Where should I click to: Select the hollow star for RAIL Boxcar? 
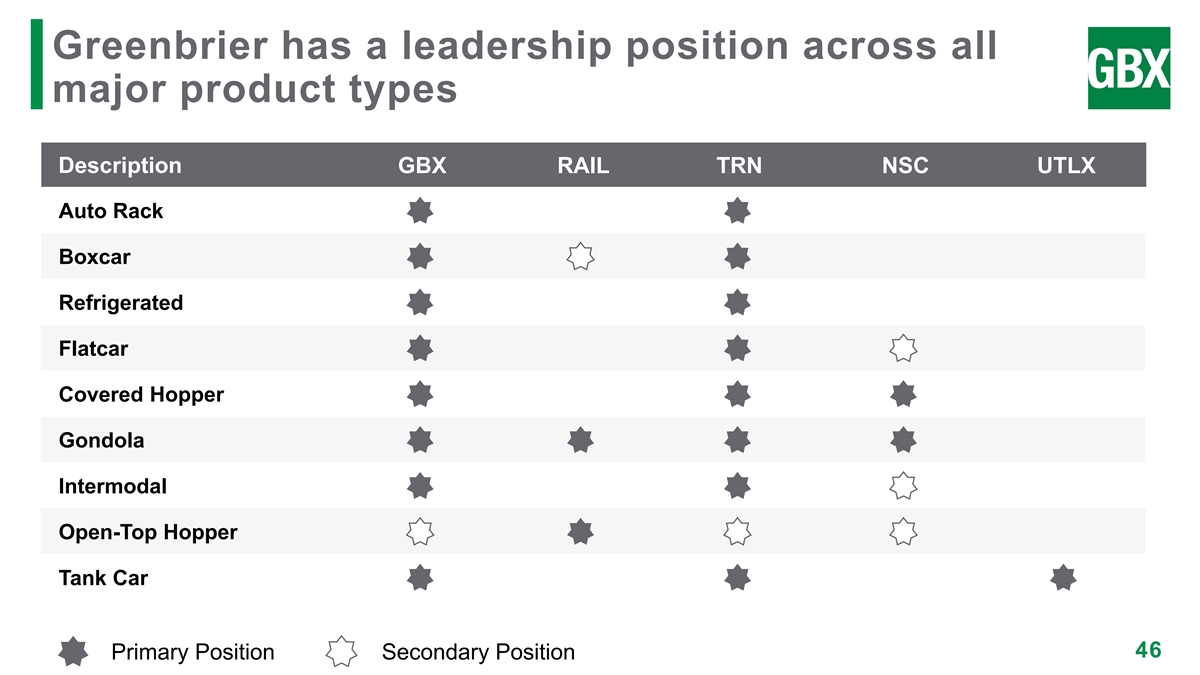click(580, 257)
